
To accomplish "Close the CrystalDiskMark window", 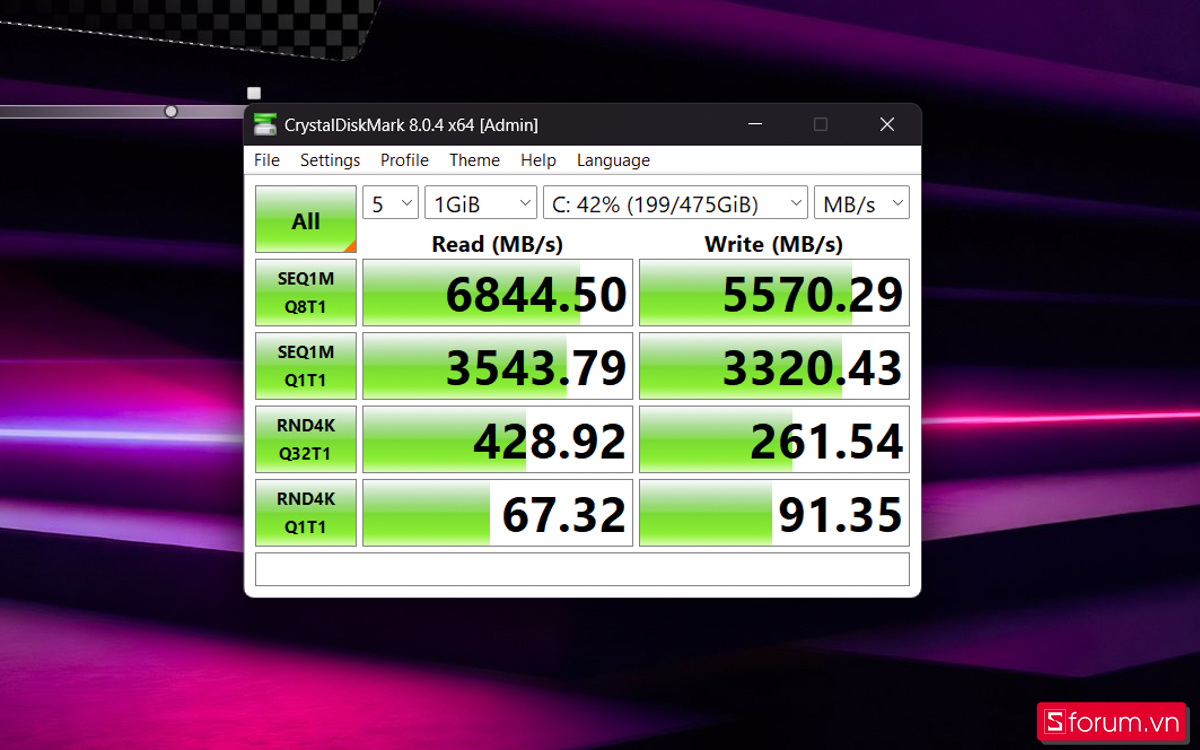I will (x=887, y=125).
